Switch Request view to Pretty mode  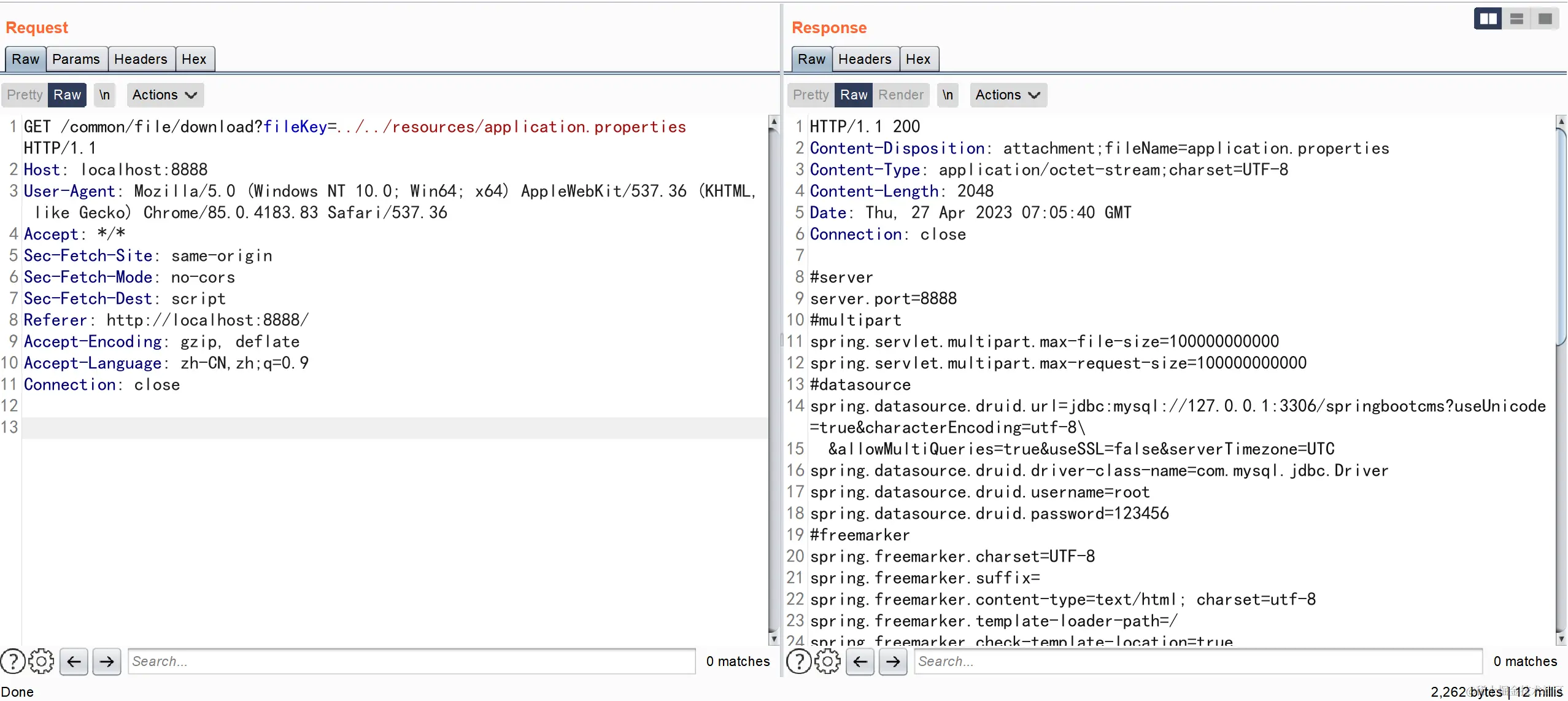click(x=25, y=95)
